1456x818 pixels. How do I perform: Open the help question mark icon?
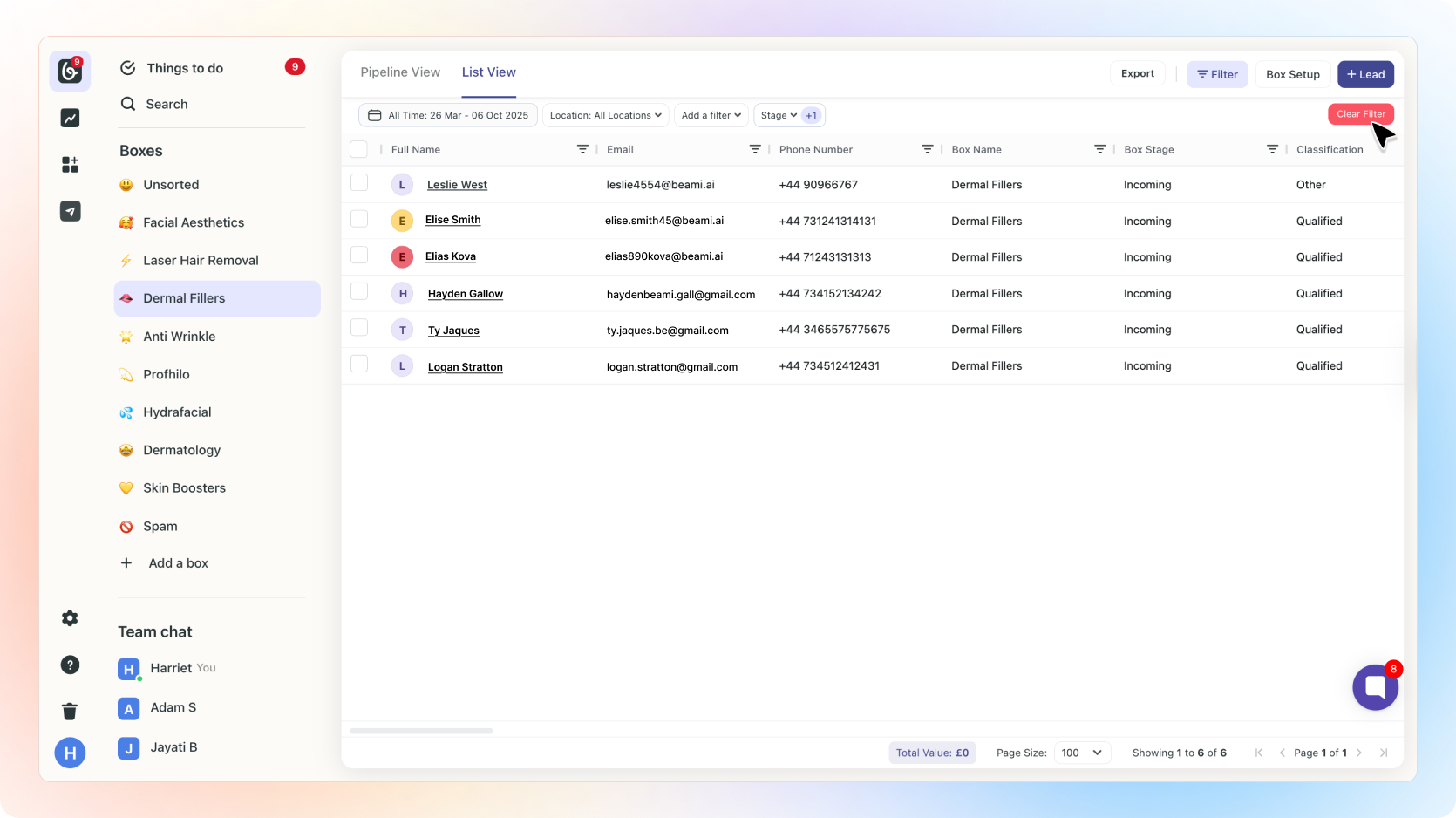click(x=70, y=665)
